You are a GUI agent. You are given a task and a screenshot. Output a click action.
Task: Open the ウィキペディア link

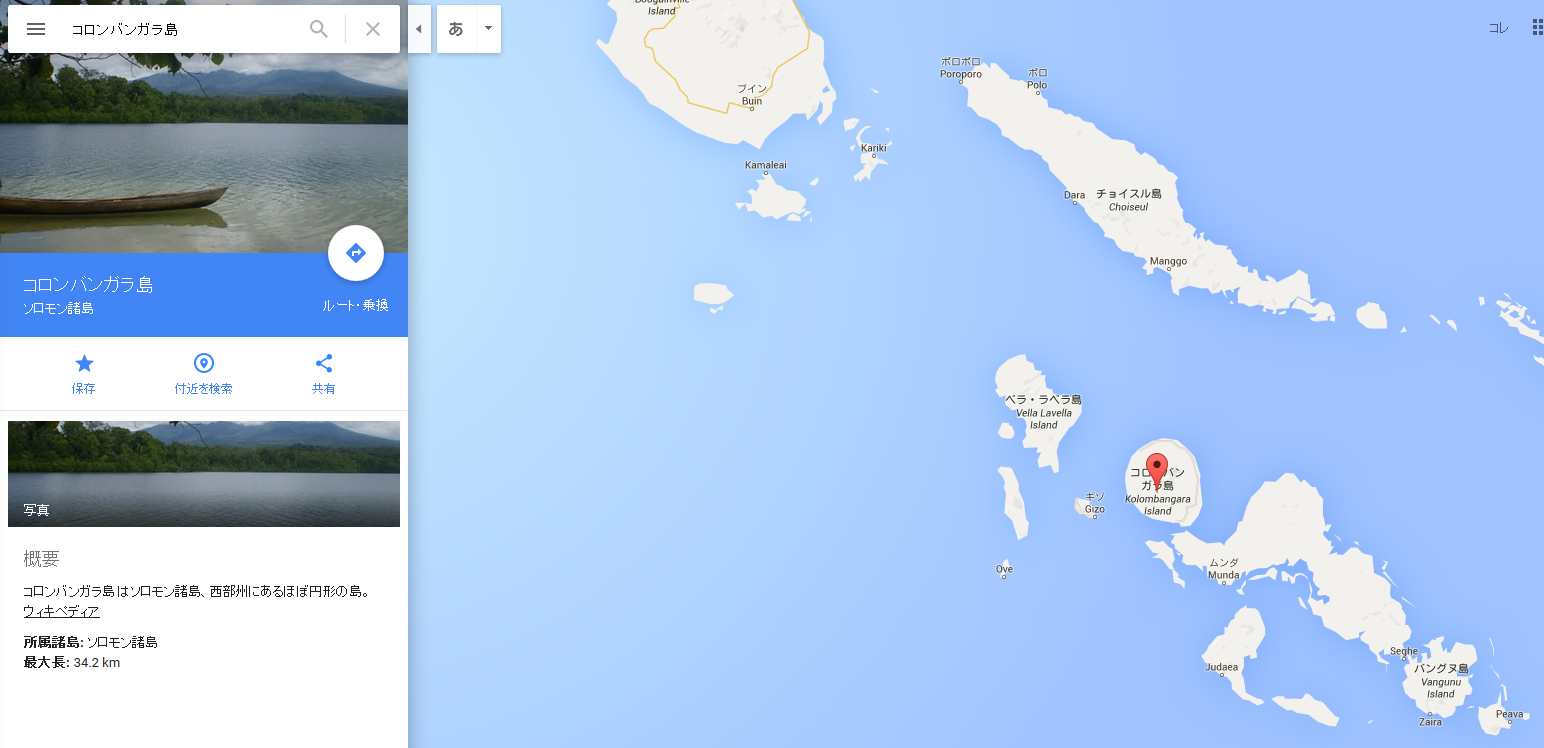click(61, 611)
